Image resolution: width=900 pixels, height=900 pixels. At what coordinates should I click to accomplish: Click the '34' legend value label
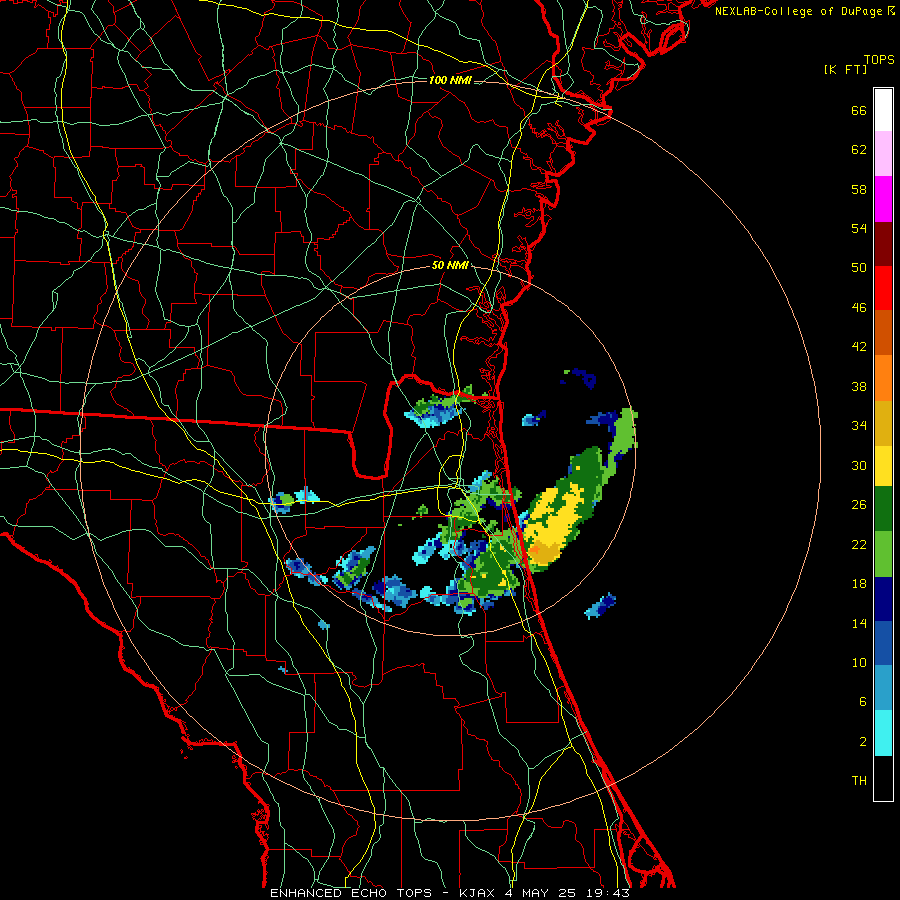tap(859, 426)
